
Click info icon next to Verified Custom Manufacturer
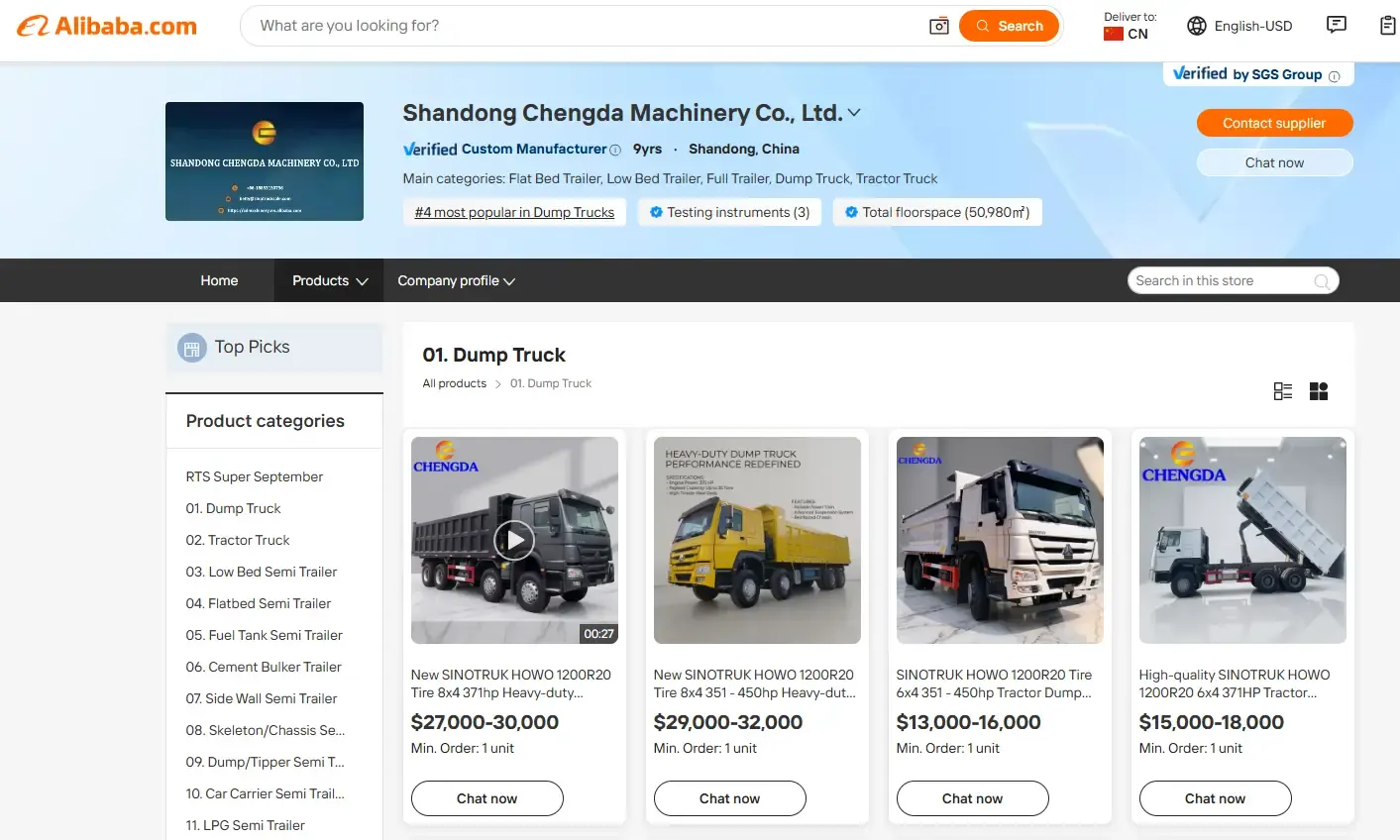(x=615, y=150)
